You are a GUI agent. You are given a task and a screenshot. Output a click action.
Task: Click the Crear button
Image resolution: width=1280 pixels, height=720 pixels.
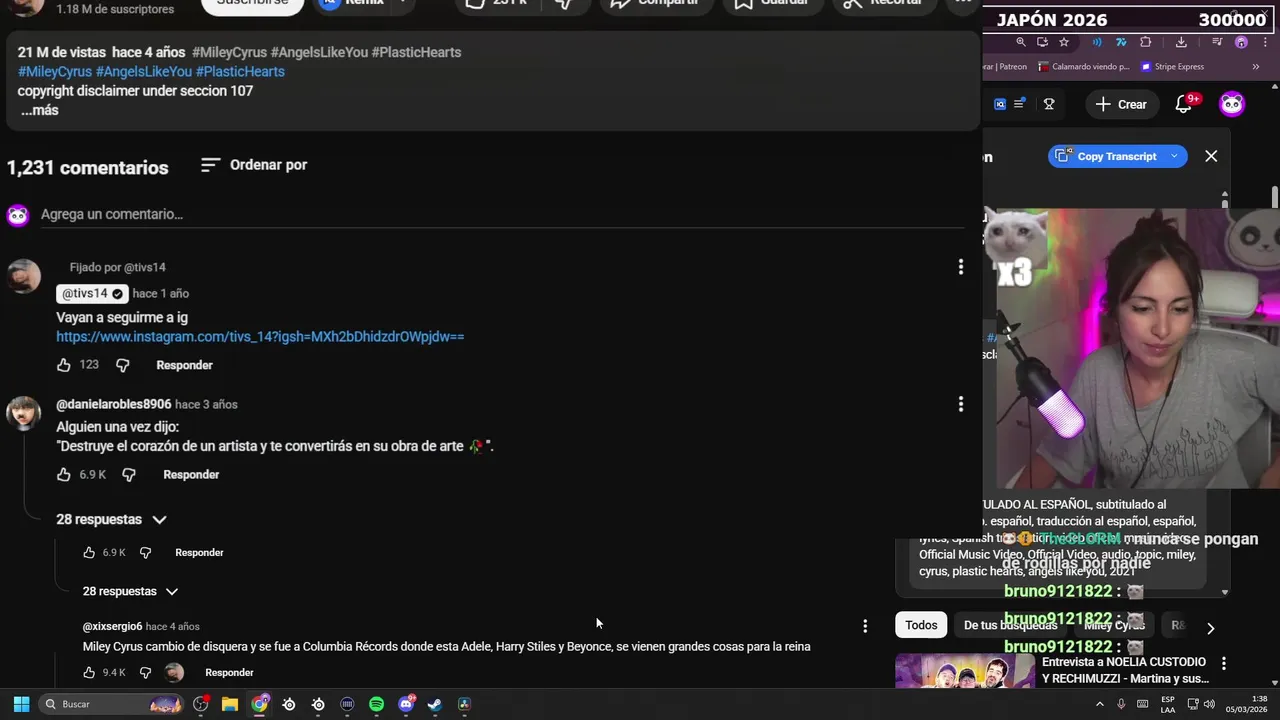tap(1121, 104)
